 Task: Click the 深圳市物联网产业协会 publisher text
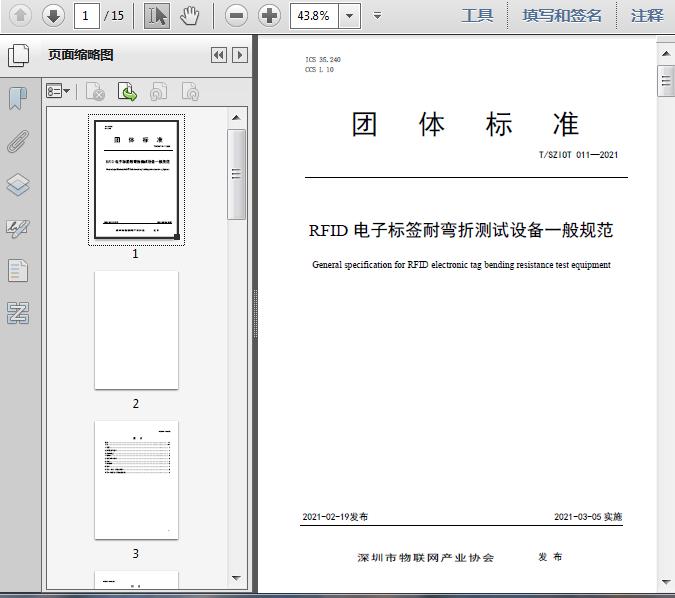click(425, 558)
